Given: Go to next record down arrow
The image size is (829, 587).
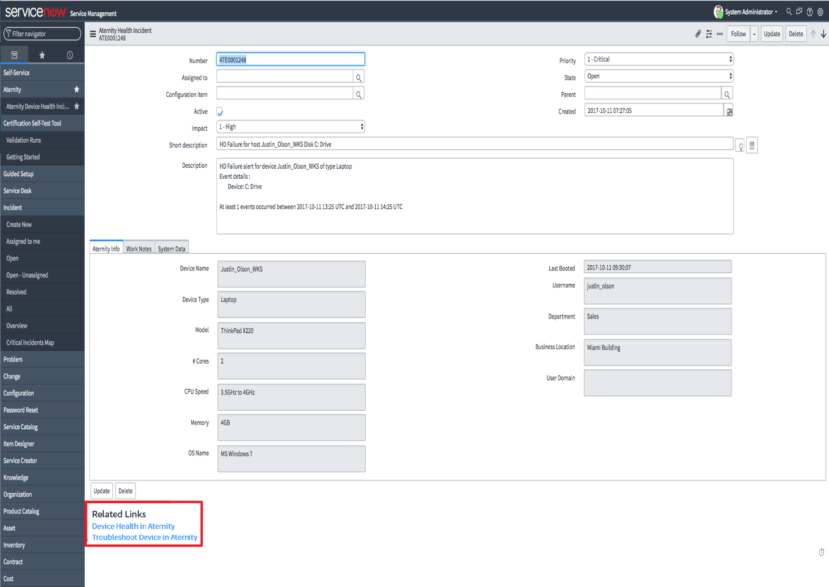Looking at the screenshot, I should [x=823, y=34].
